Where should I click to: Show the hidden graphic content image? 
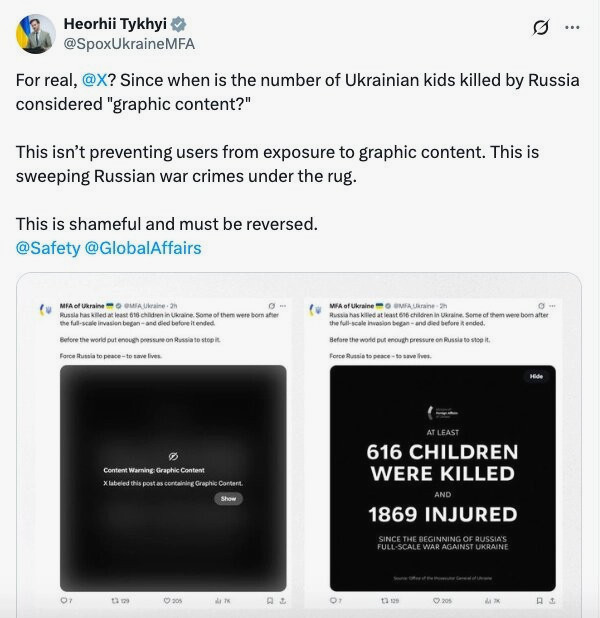228,499
